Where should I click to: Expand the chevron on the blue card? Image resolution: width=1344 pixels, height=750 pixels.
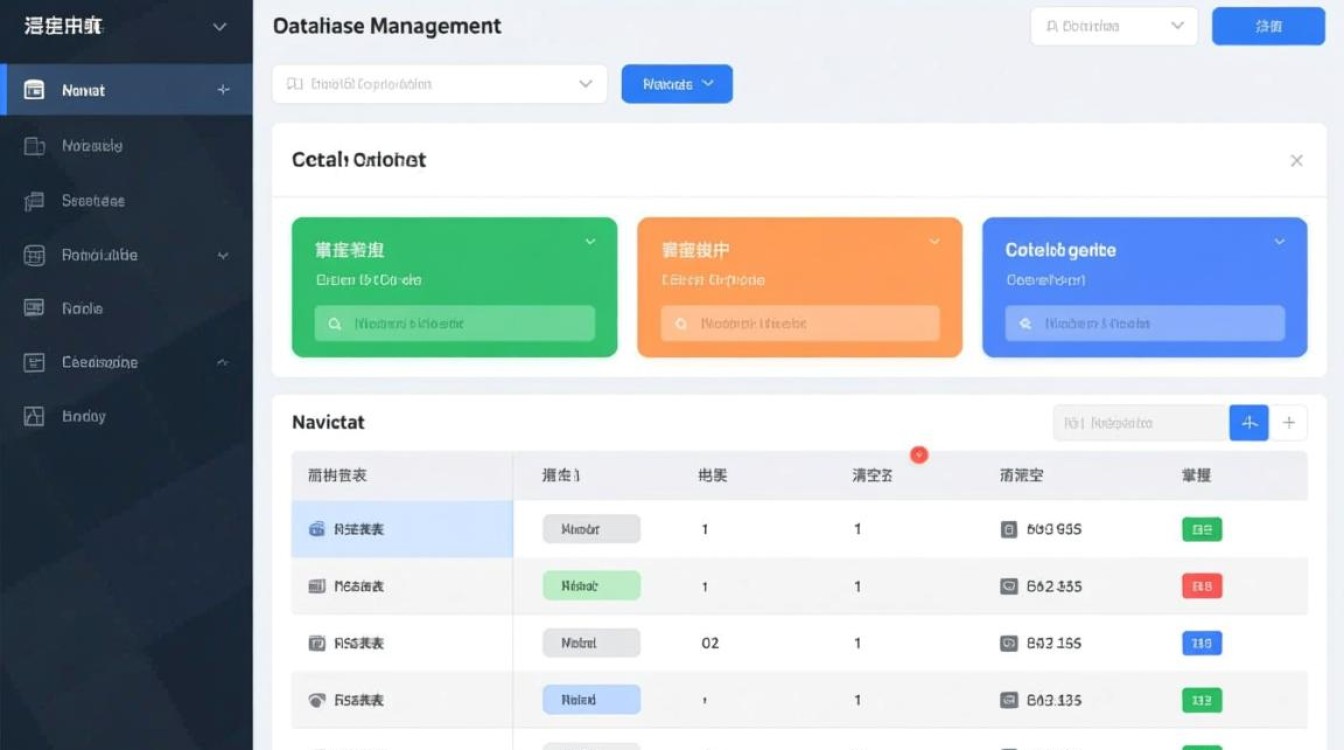pyautogui.click(x=1280, y=242)
